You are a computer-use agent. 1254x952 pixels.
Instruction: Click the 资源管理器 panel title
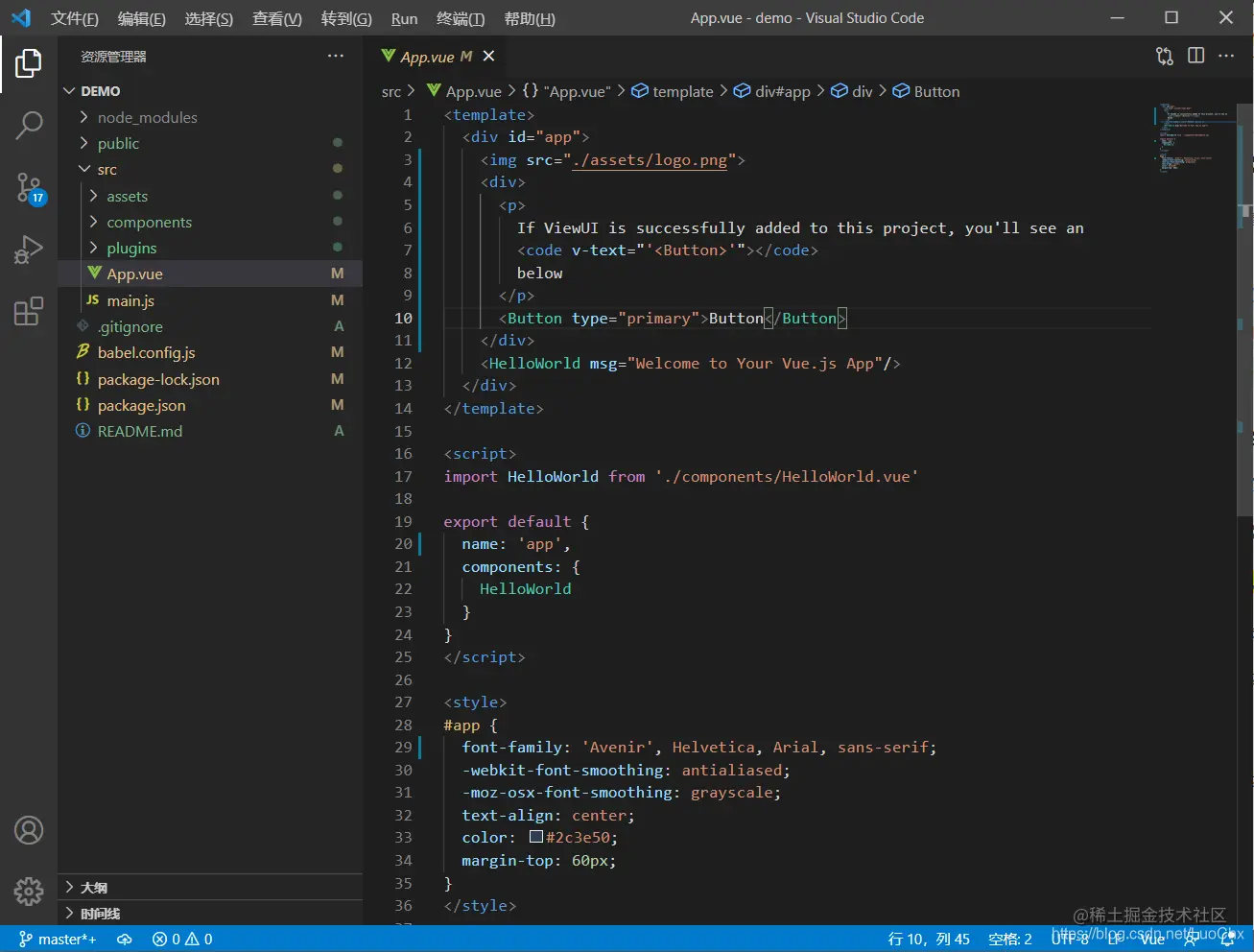[113, 57]
